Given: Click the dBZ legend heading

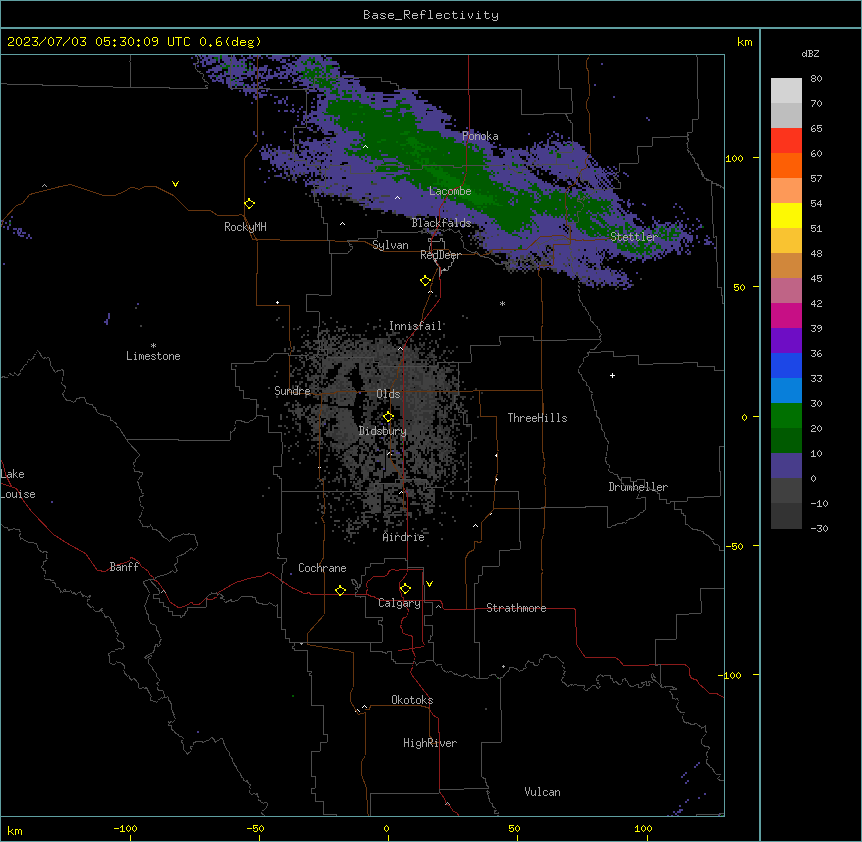Looking at the screenshot, I should (810, 53).
